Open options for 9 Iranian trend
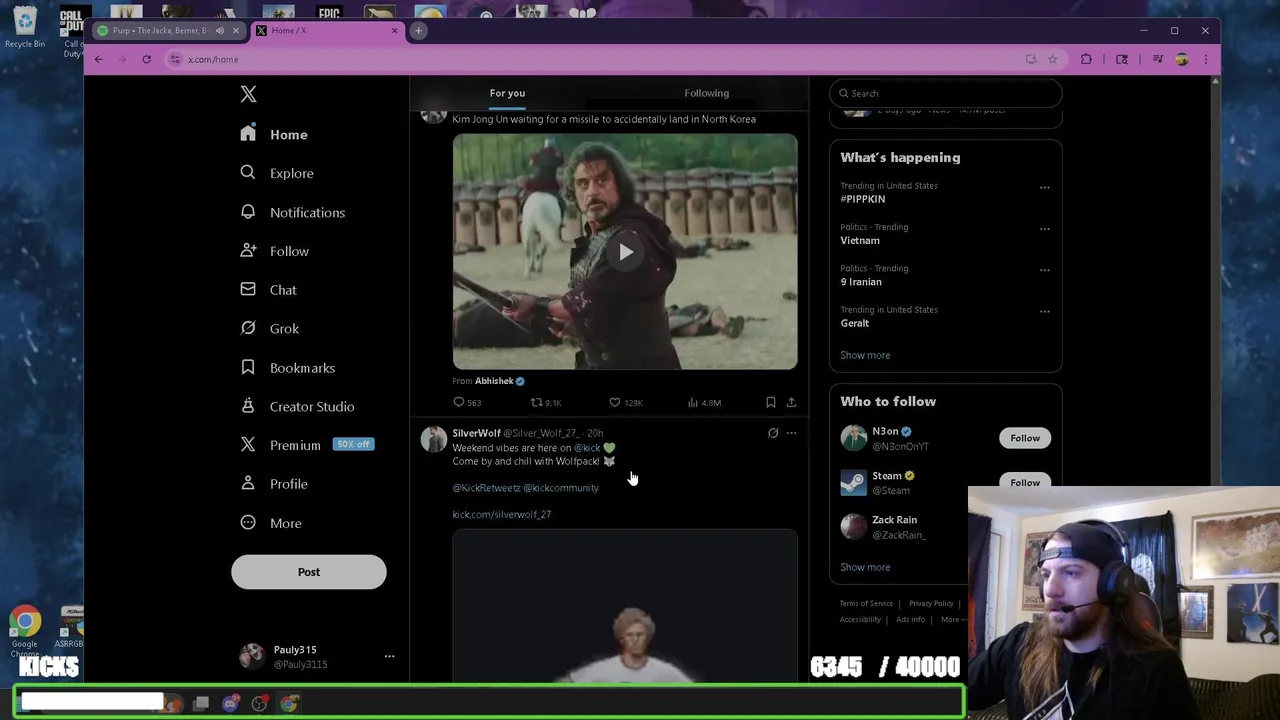Image resolution: width=1280 pixels, height=720 pixels. click(1044, 270)
